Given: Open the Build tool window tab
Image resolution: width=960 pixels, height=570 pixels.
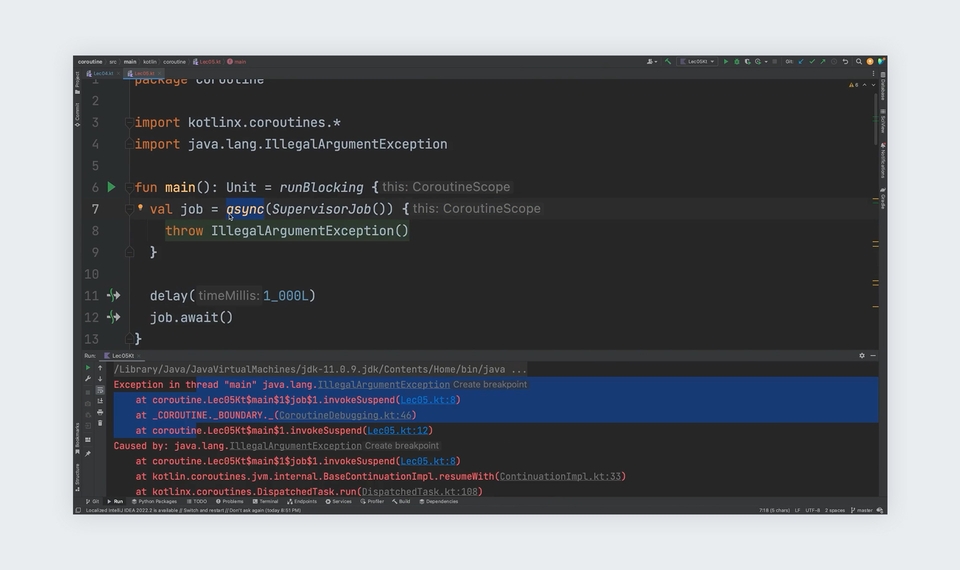Looking at the screenshot, I should (x=402, y=501).
